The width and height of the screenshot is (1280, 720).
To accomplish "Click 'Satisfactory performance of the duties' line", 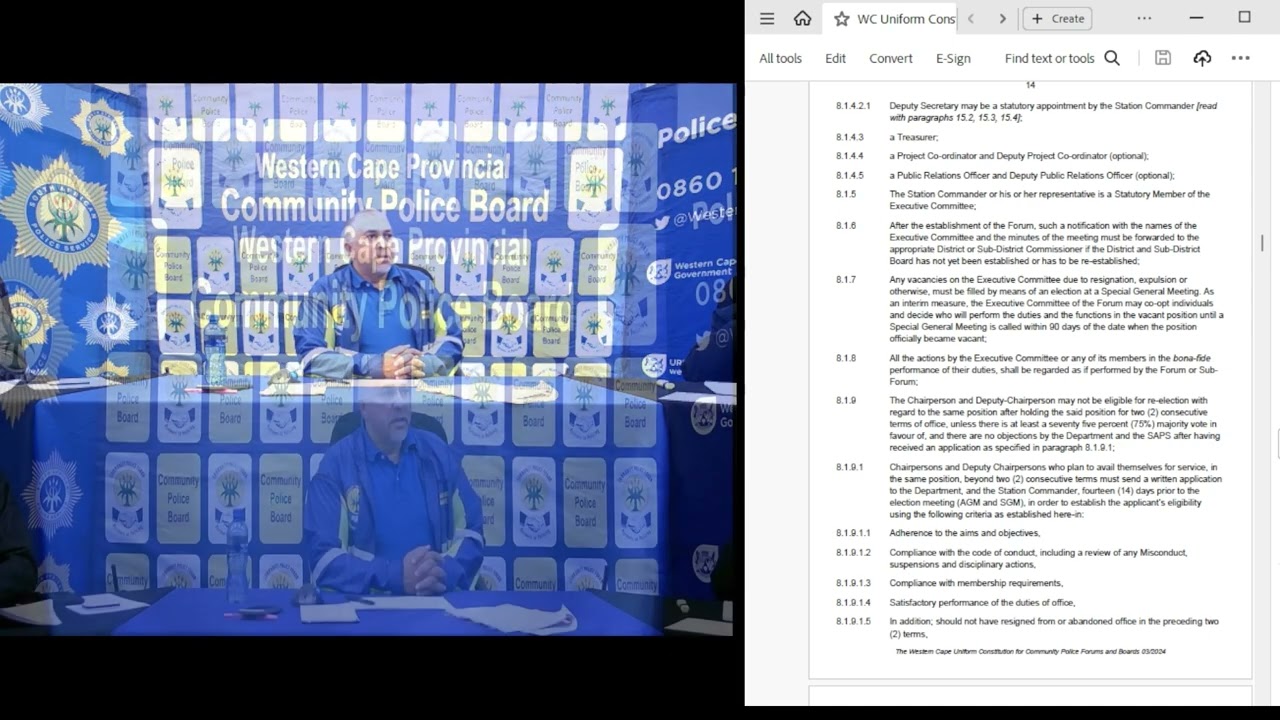I will click(982, 603).
